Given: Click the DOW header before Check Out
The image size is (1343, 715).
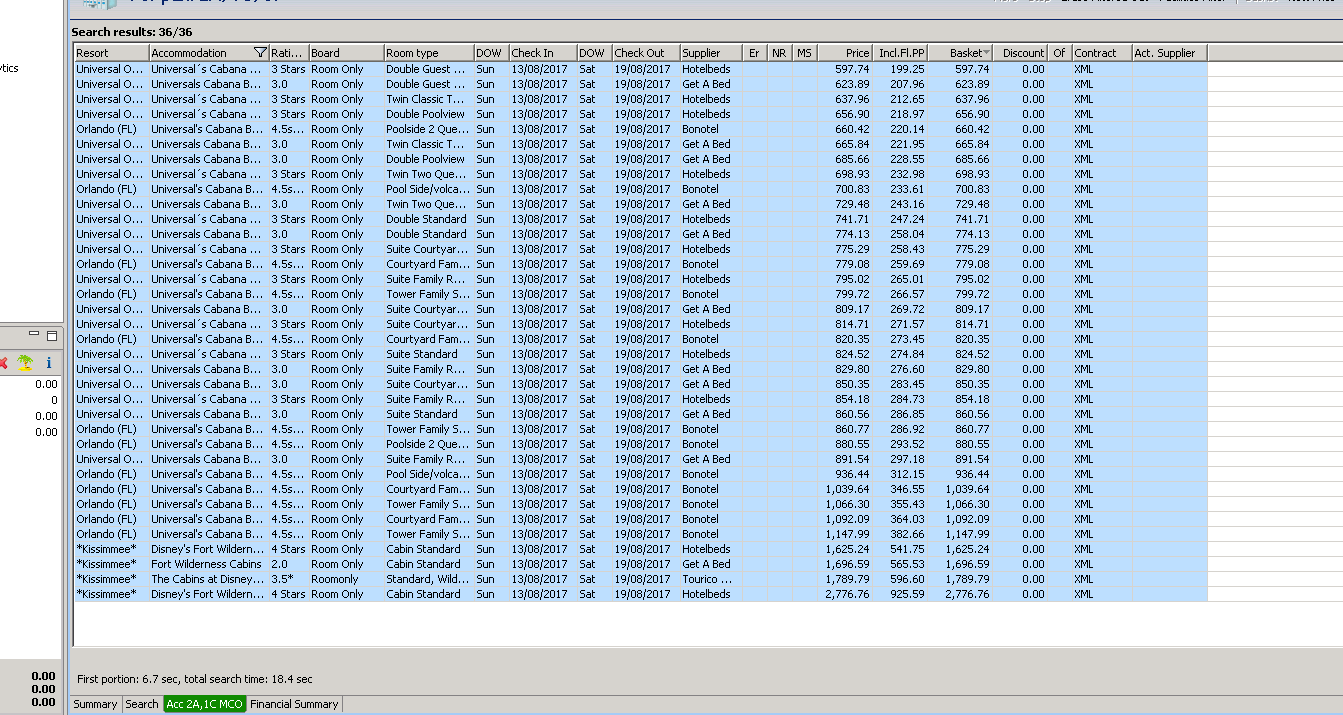Looking at the screenshot, I should (x=595, y=53).
